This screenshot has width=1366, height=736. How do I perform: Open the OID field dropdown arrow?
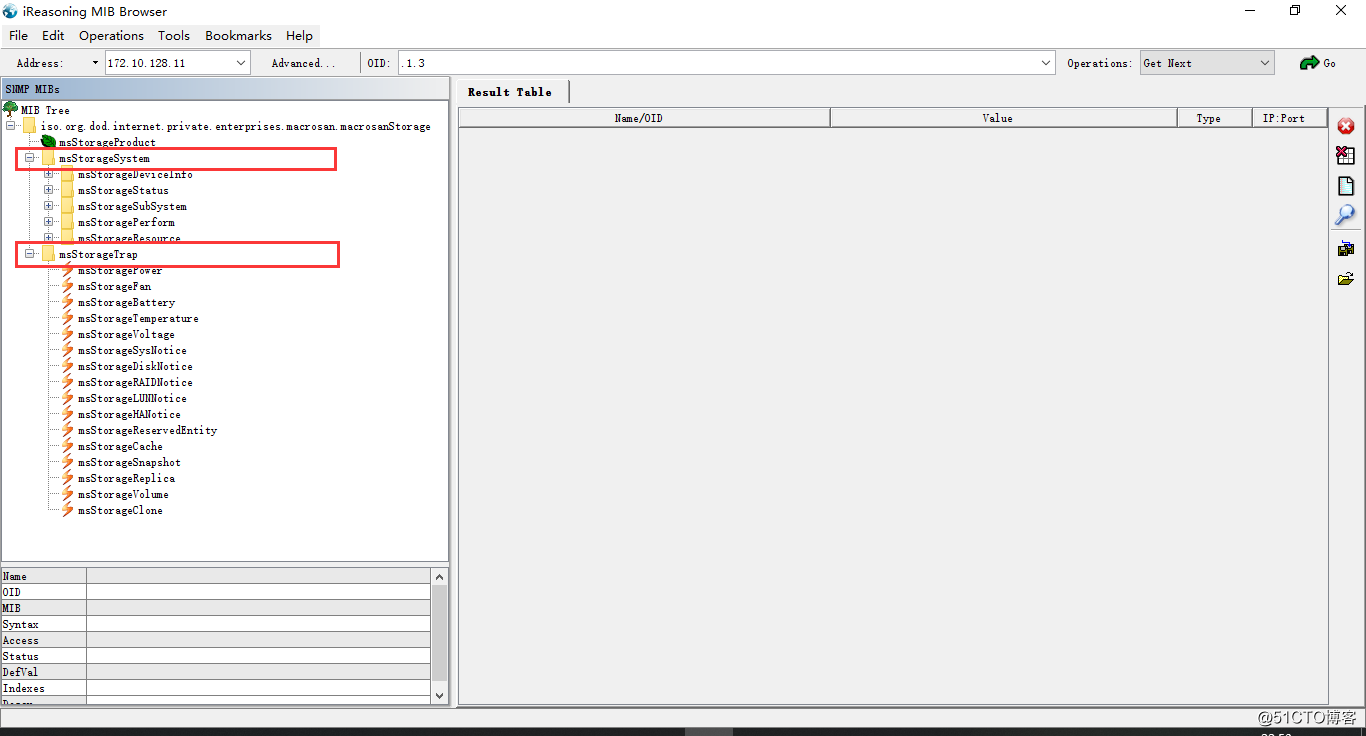[1046, 63]
